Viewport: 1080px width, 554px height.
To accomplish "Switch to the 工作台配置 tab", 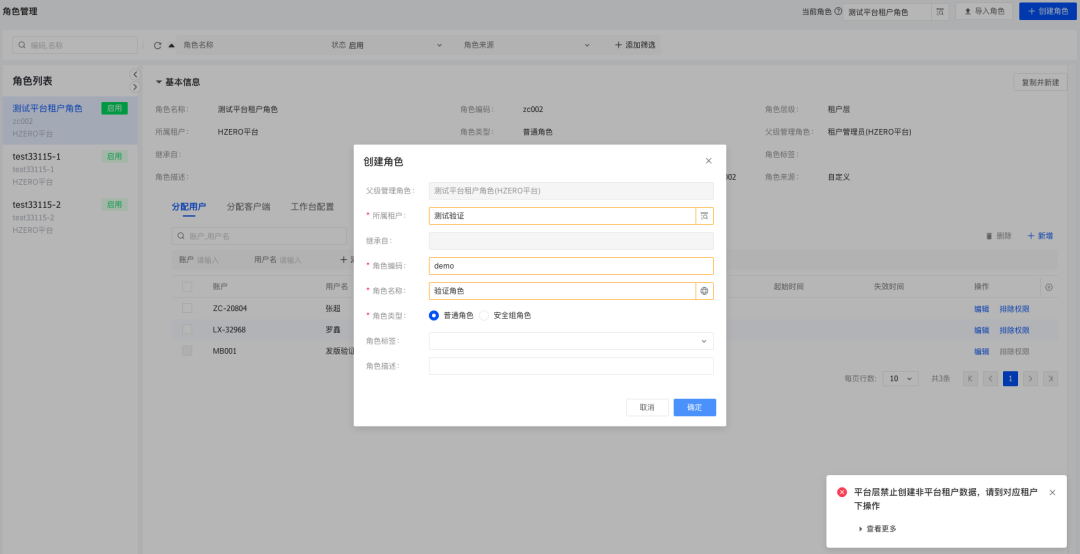I will 312,207.
